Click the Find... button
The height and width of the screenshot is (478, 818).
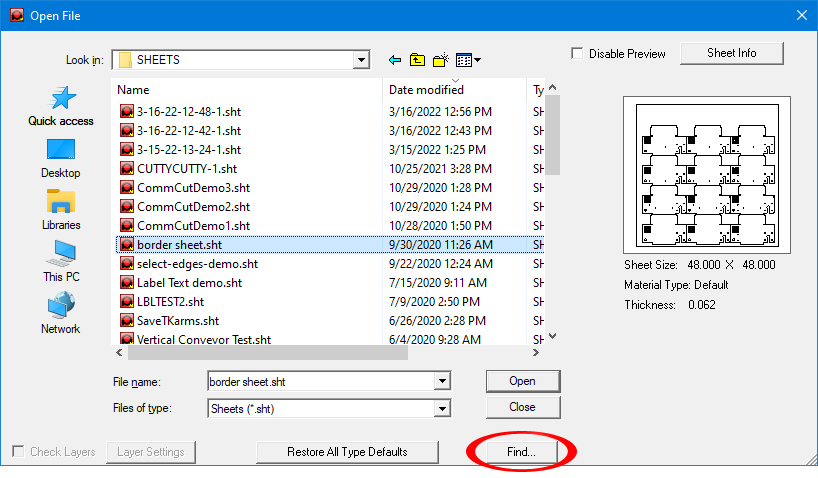[x=521, y=452]
